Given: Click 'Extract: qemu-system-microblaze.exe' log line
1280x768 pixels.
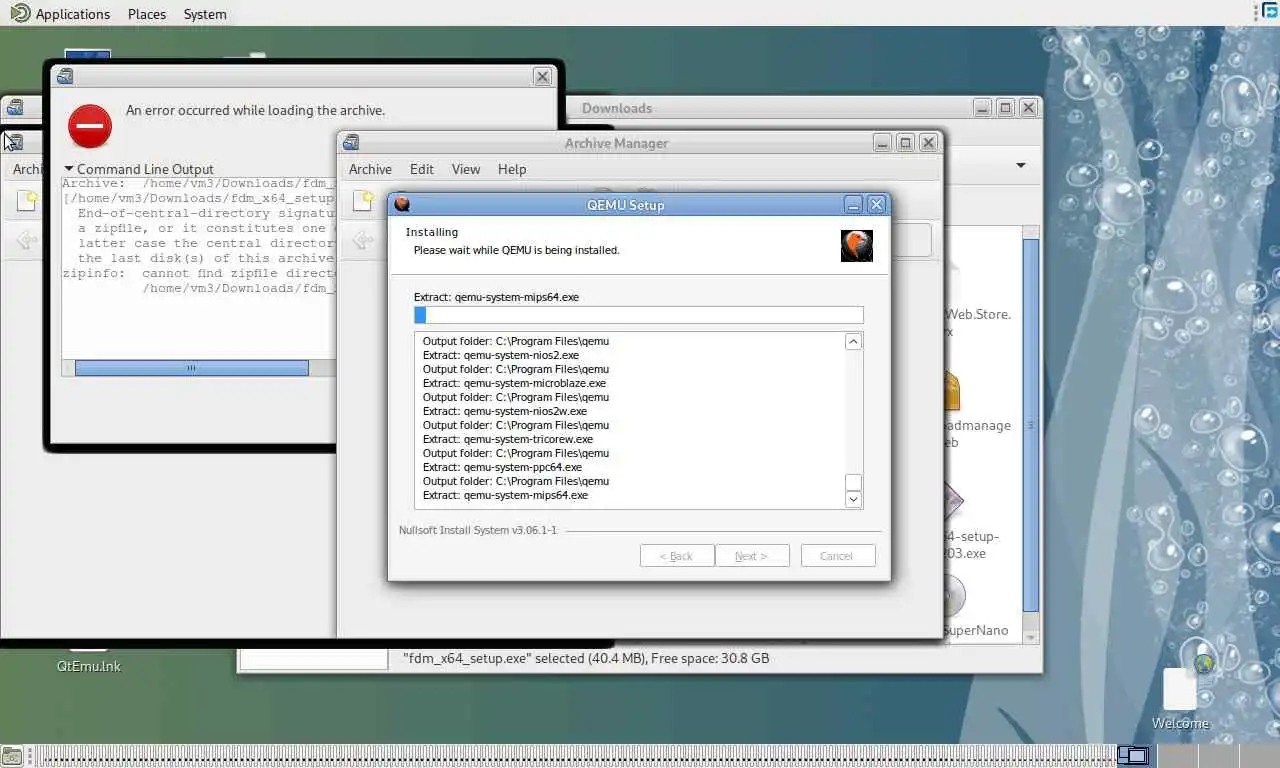Looking at the screenshot, I should point(514,383).
